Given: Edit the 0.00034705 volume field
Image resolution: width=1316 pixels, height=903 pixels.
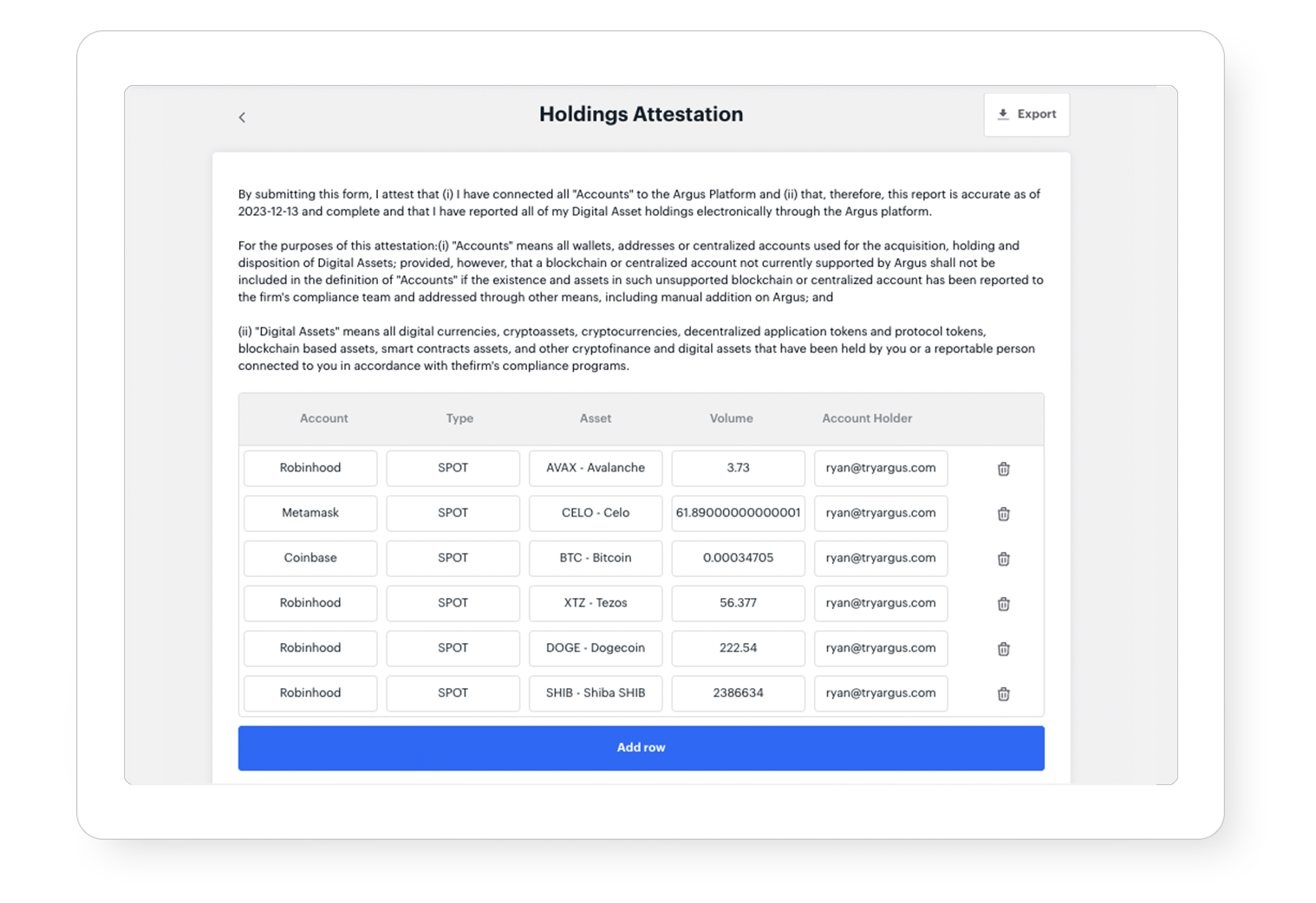Looking at the screenshot, I should pos(738,558).
